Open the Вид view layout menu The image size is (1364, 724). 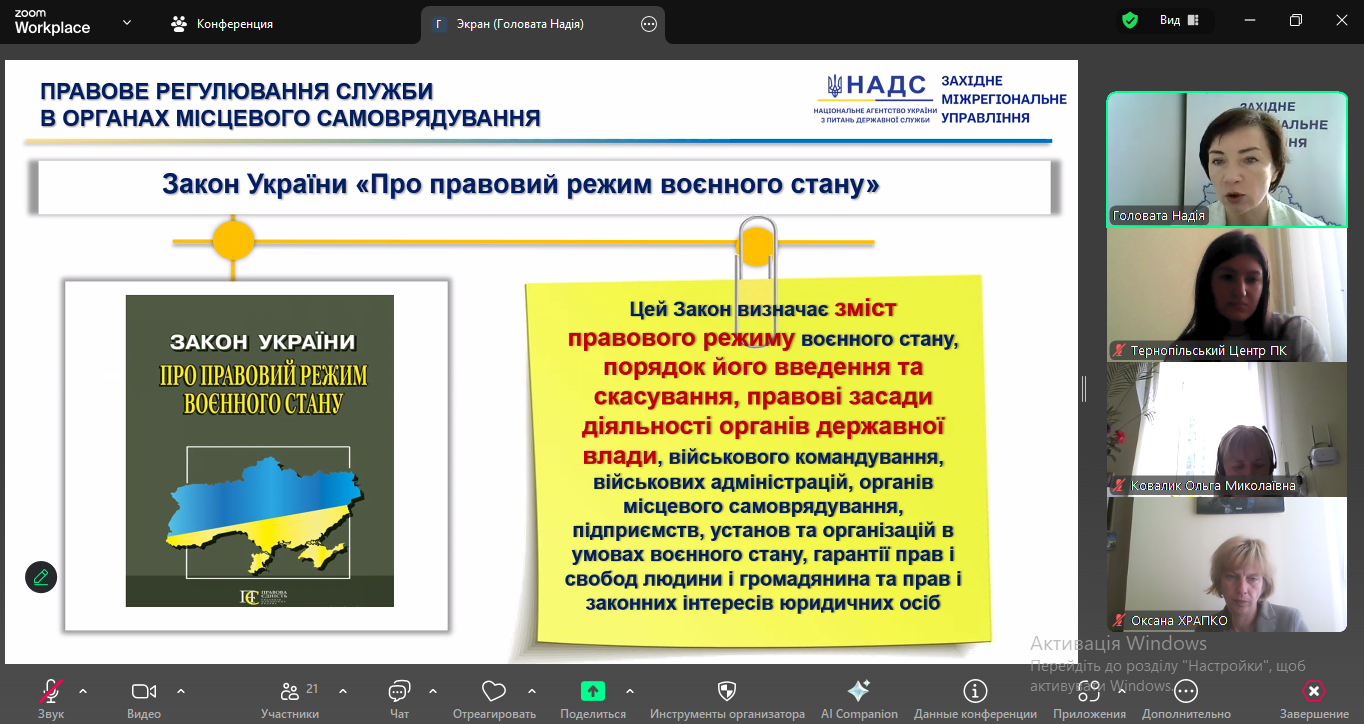(x=1180, y=21)
